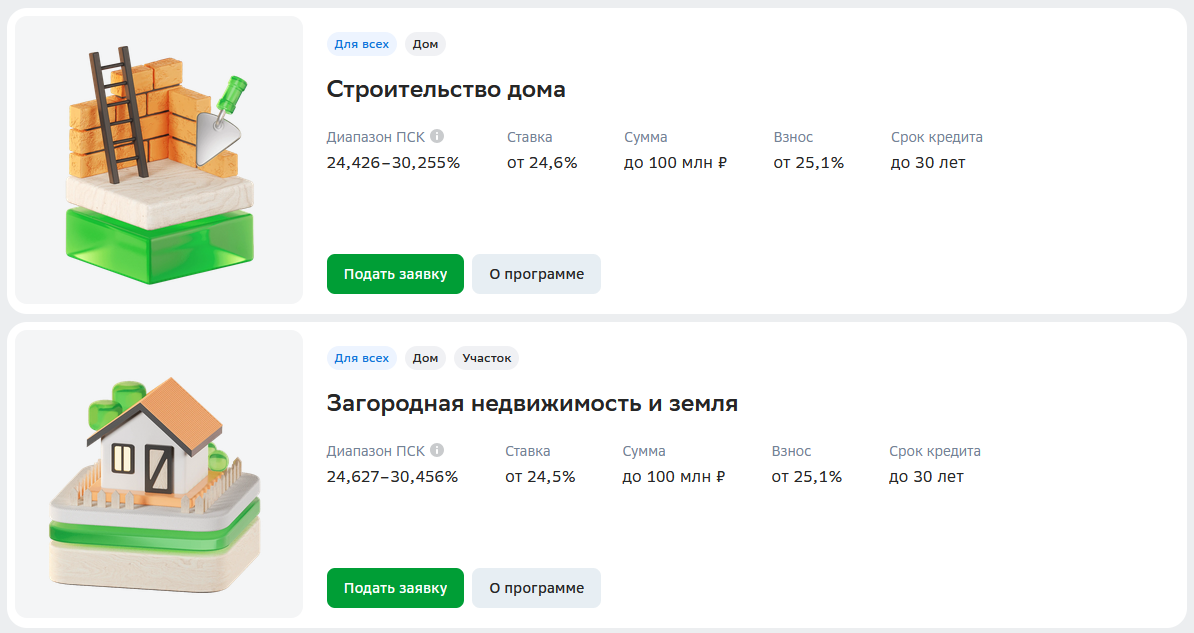Select the Дом tag on Строительство дома

pyautogui.click(x=425, y=43)
